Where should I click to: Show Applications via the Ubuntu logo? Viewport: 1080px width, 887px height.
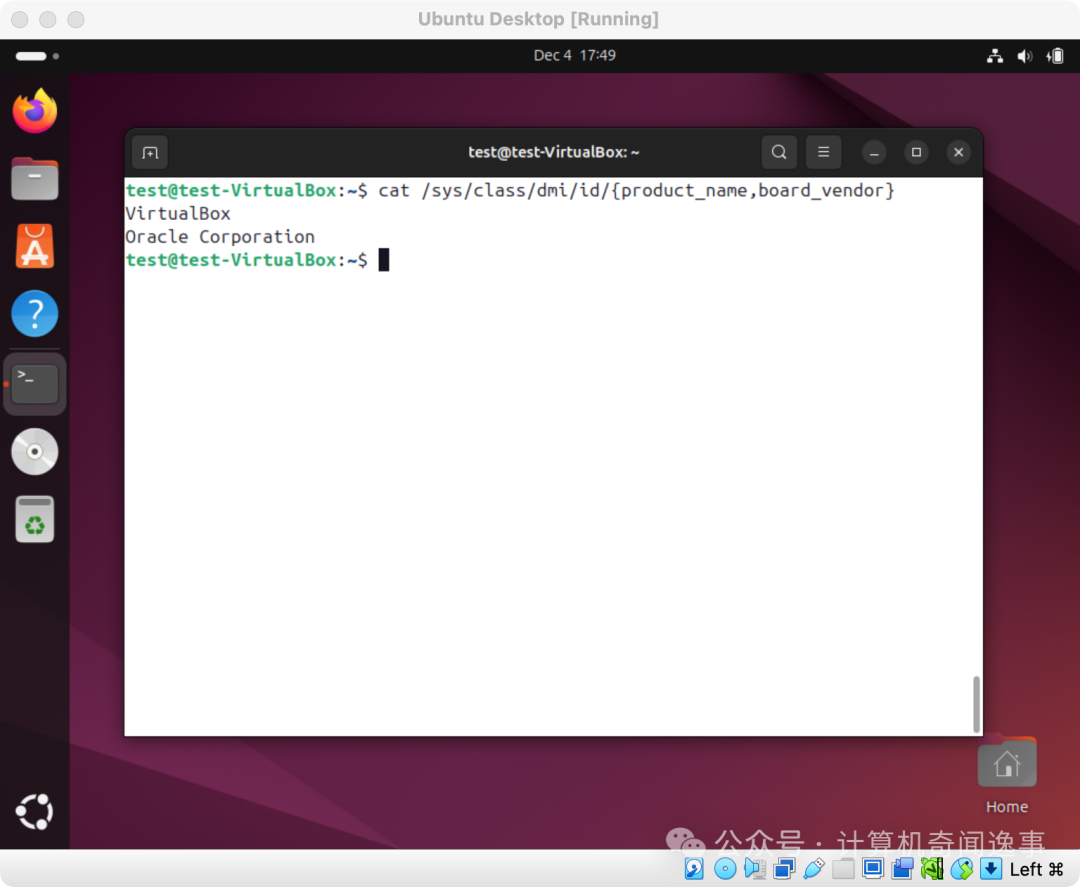click(x=35, y=812)
